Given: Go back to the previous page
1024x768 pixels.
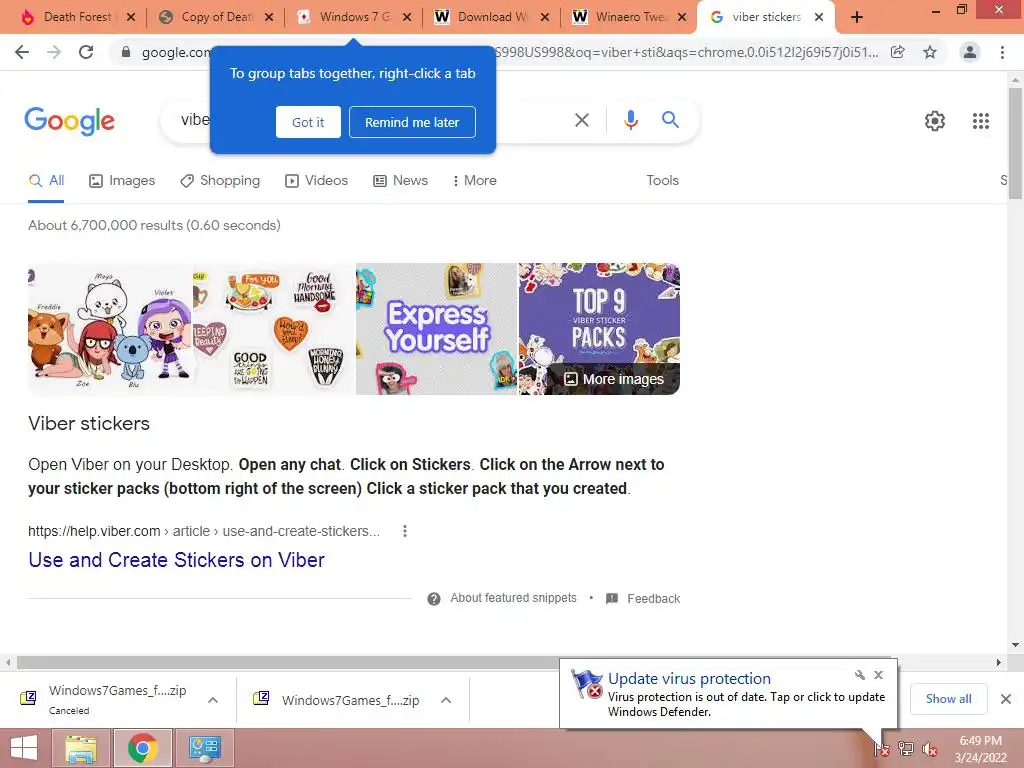Looking at the screenshot, I should 22,52.
